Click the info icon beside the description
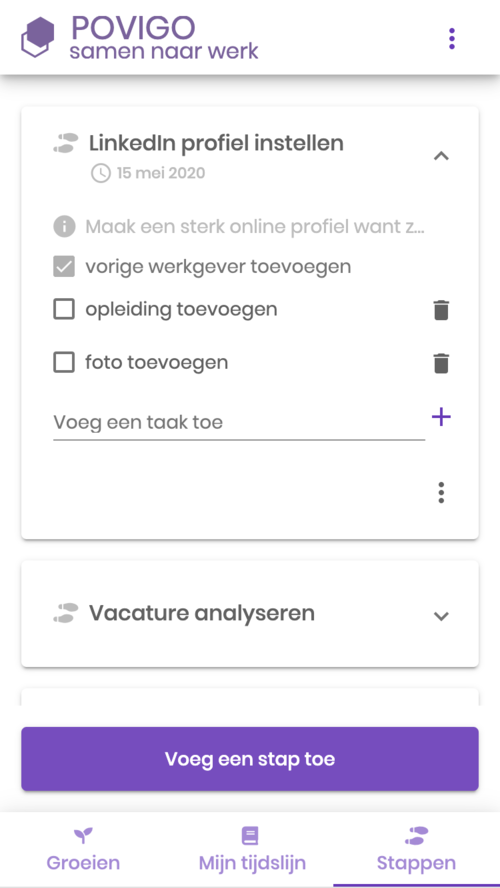The height and width of the screenshot is (888, 500). [64, 227]
